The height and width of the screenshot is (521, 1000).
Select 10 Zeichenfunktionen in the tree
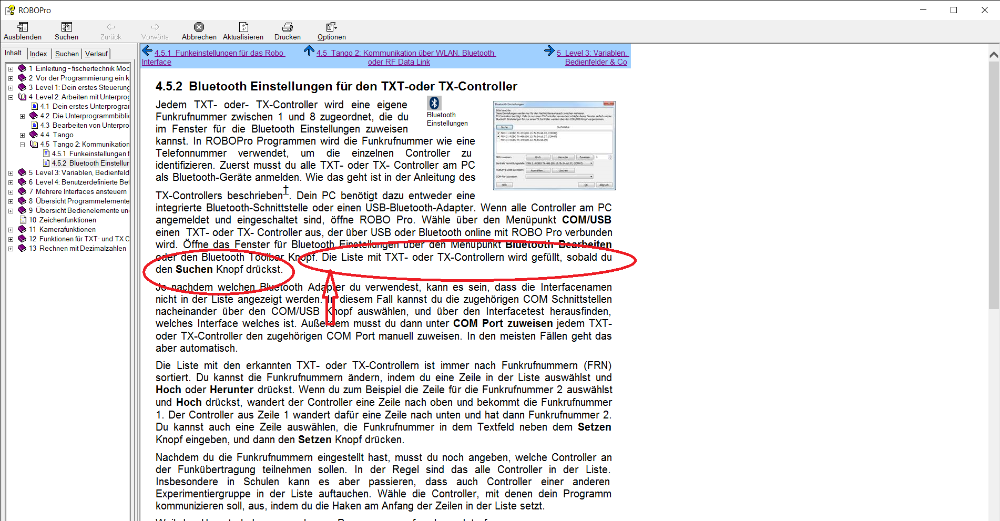(62, 219)
